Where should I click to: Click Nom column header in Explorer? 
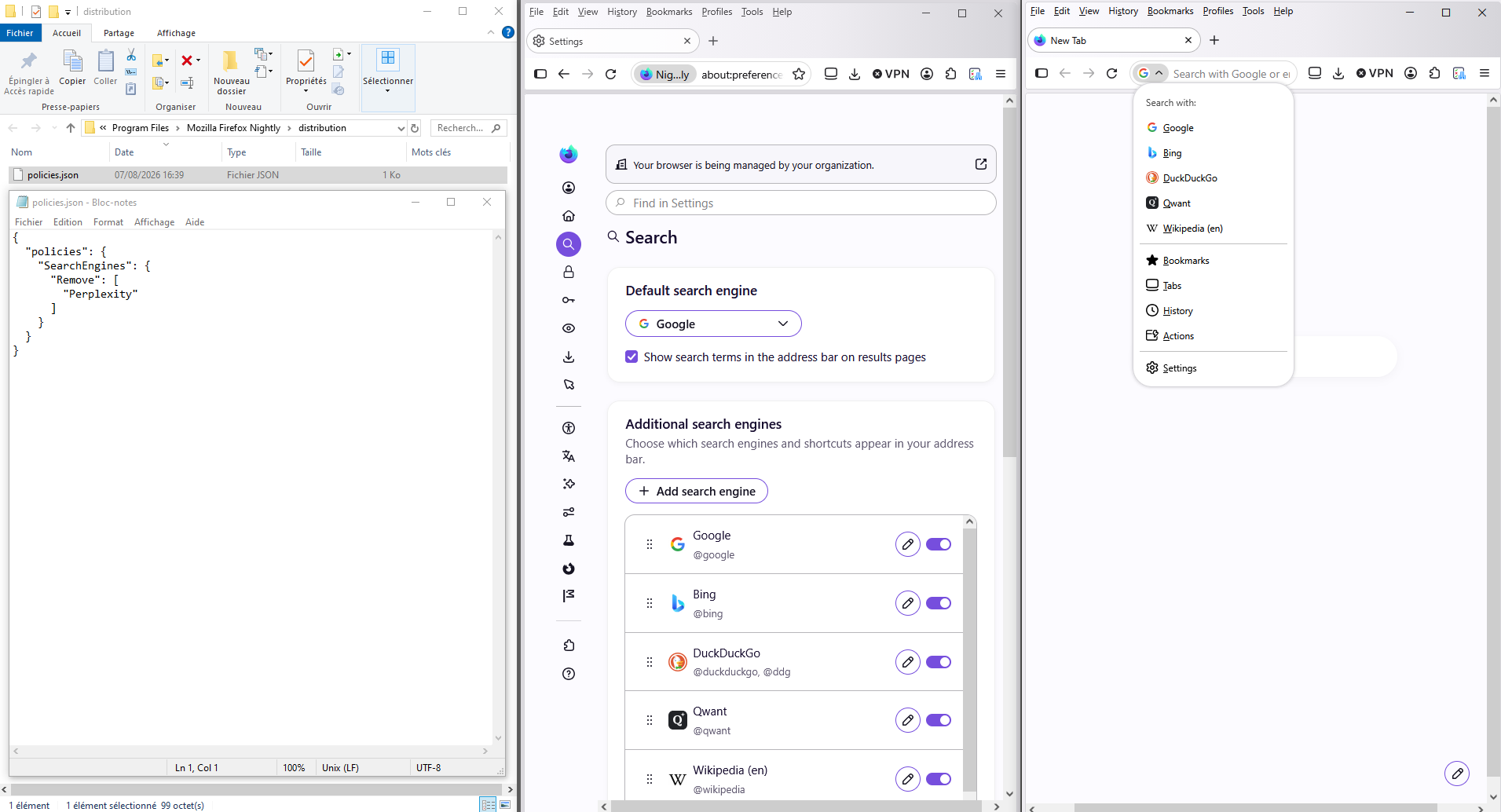click(21, 152)
